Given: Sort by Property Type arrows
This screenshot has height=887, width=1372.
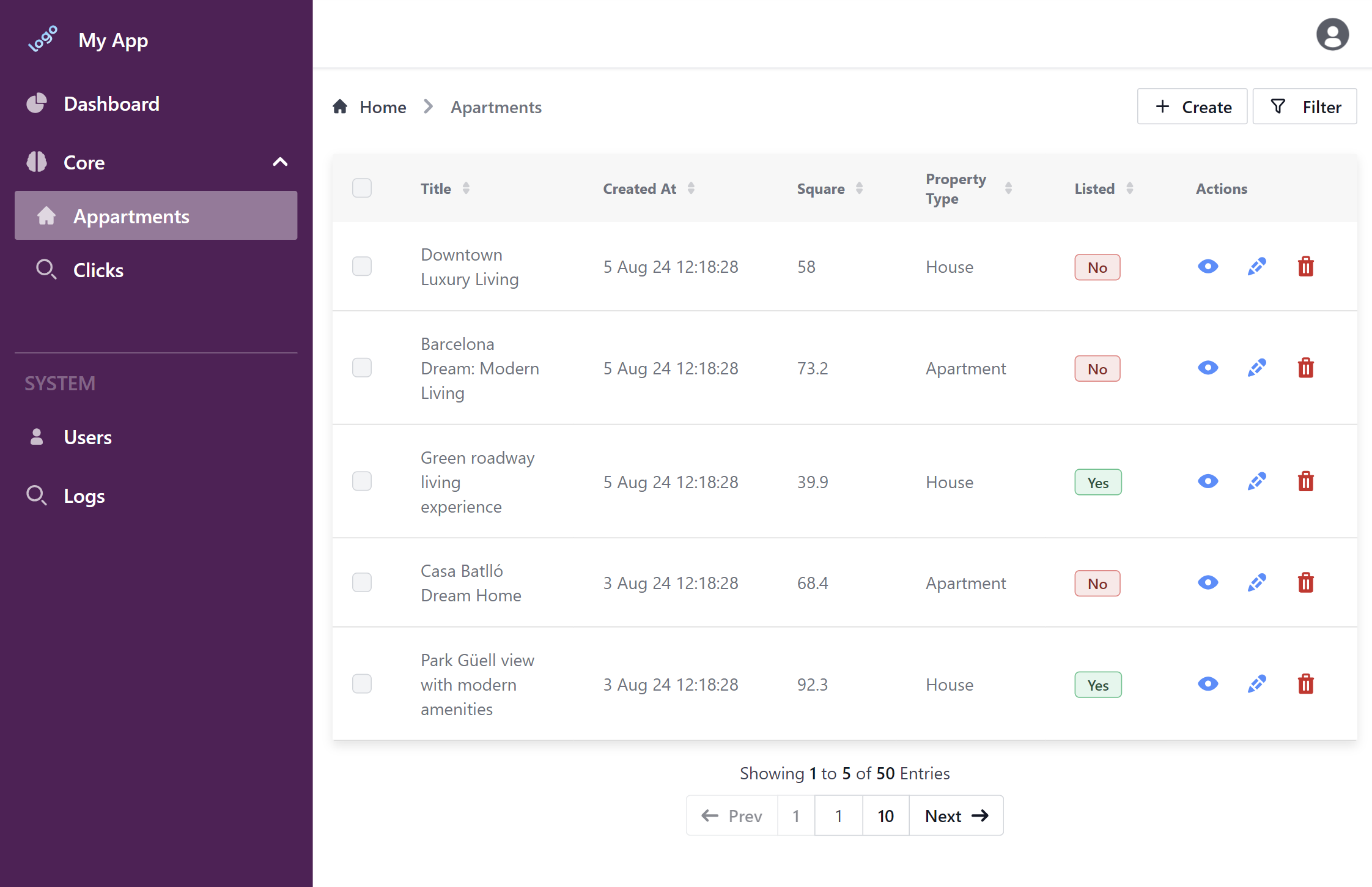Looking at the screenshot, I should pos(1008,188).
